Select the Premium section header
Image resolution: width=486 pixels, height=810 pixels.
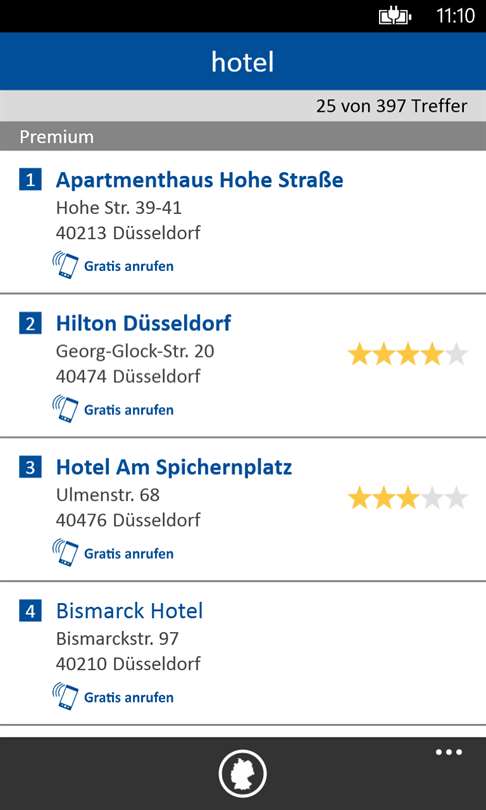[243, 136]
